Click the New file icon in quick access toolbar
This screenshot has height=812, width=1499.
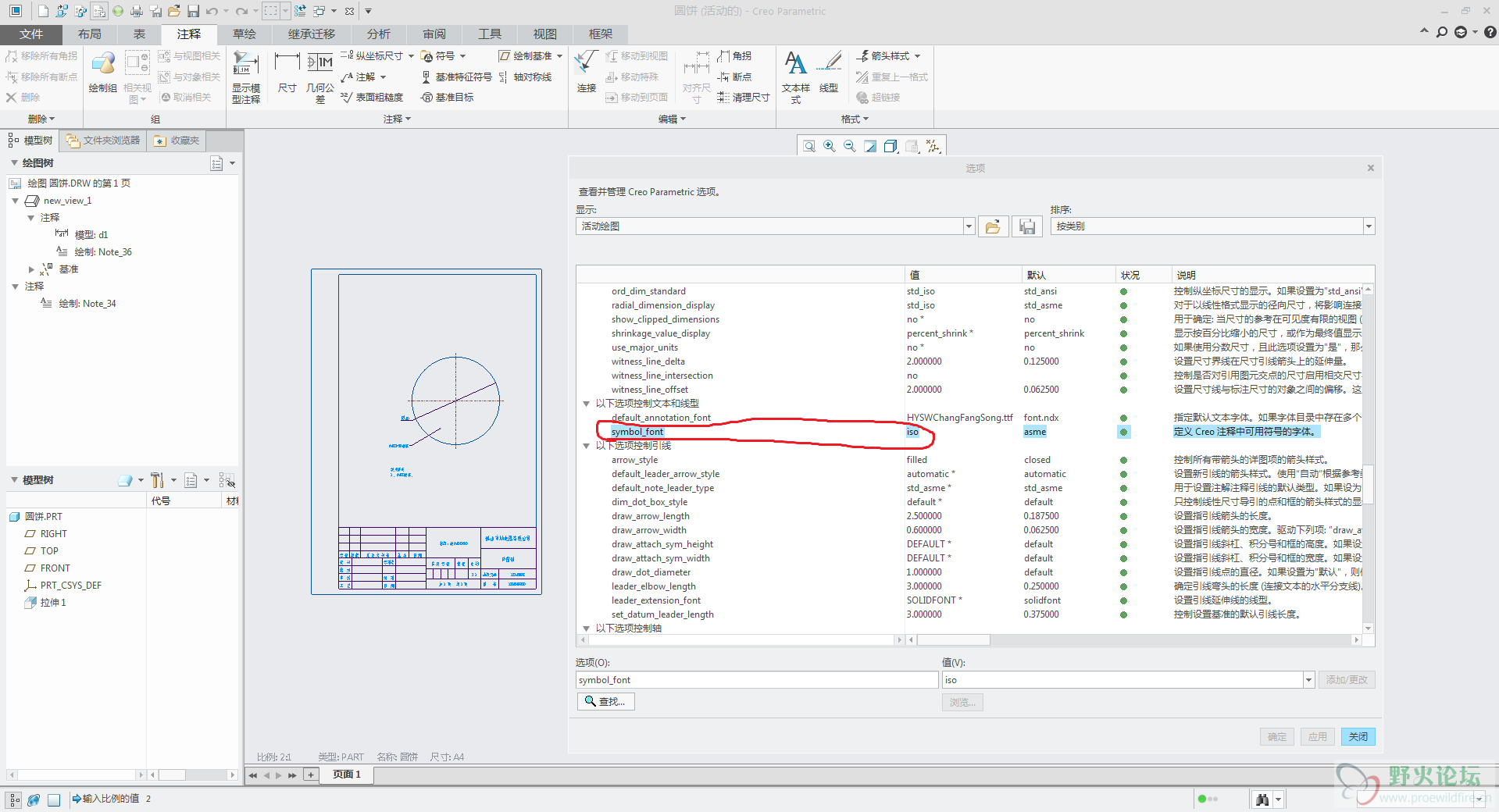point(43,11)
